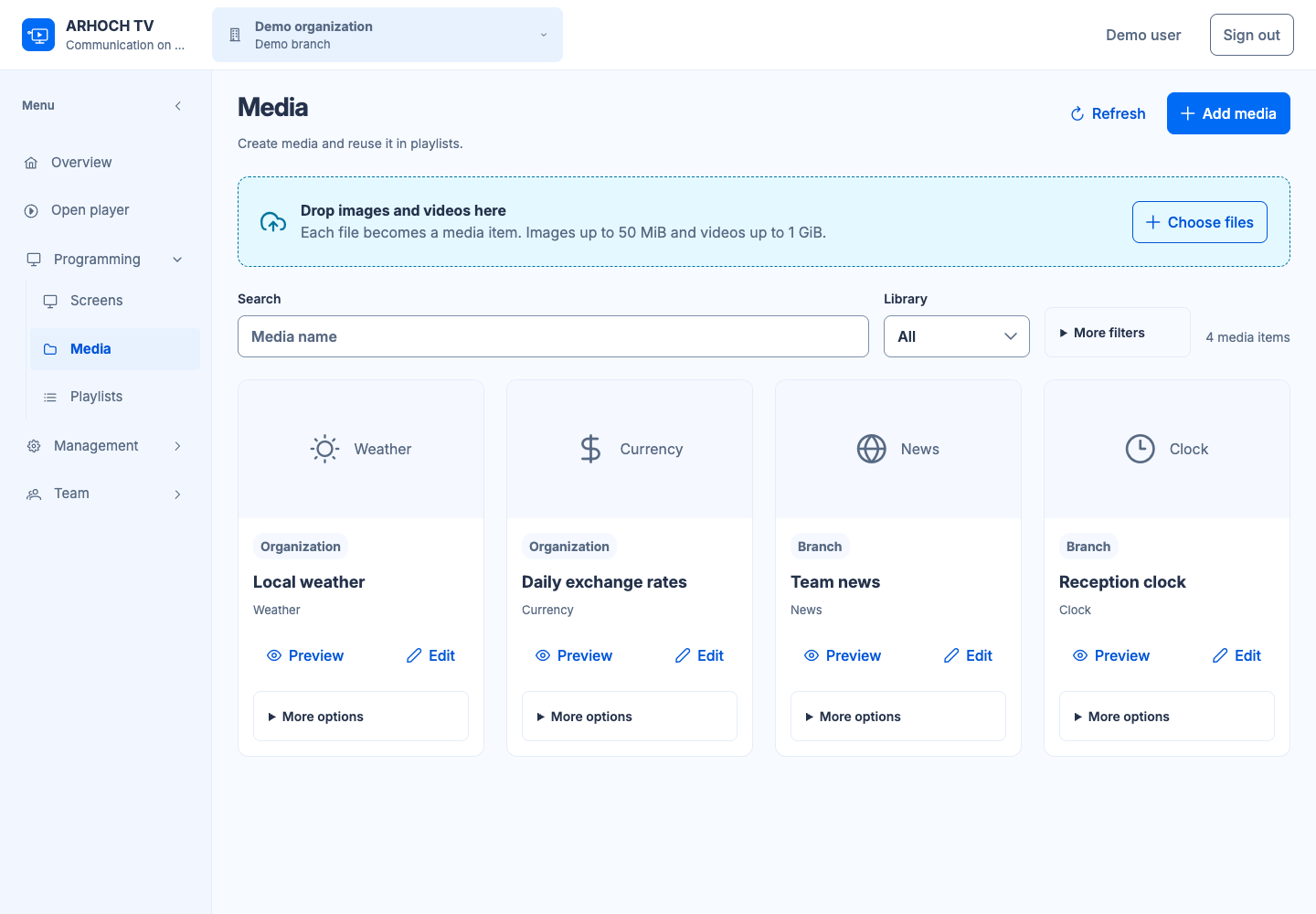Click the Organization badge on Local weather
Viewport: 1316px width, 914px height.
pos(301,547)
